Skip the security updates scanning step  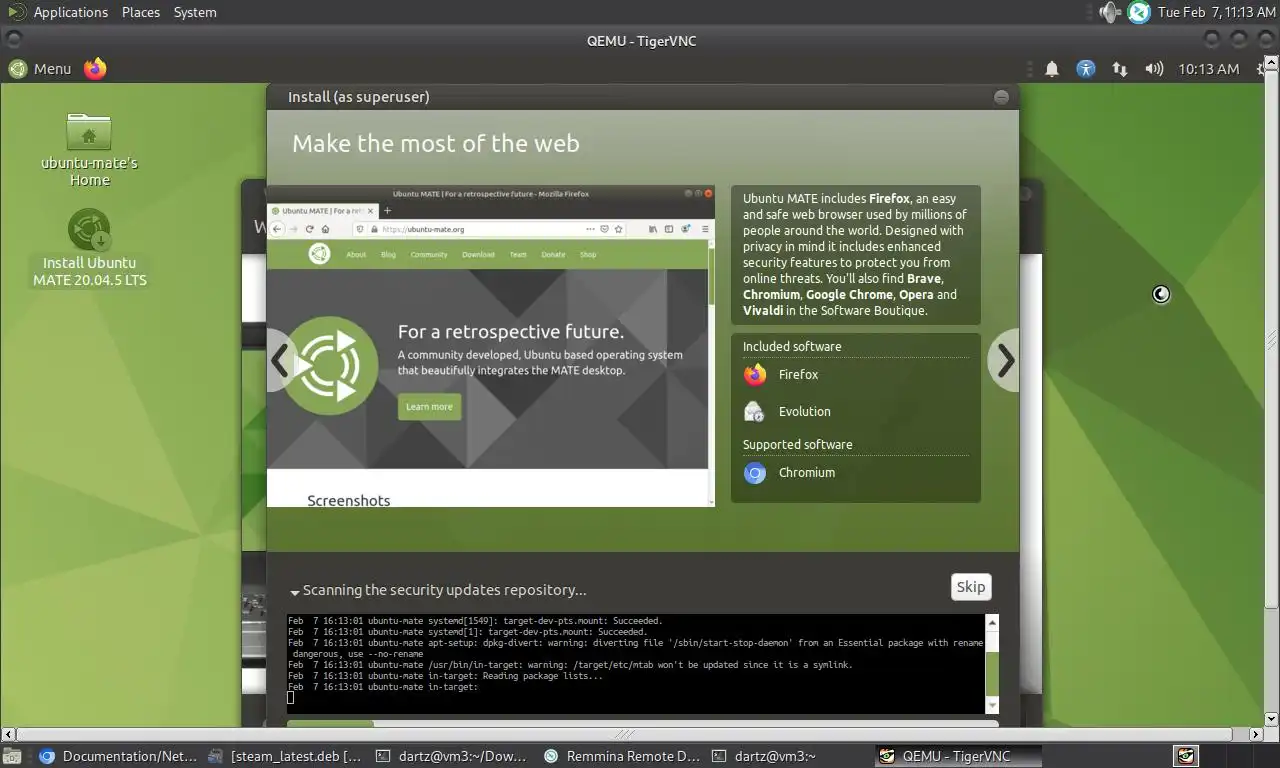[x=970, y=587]
